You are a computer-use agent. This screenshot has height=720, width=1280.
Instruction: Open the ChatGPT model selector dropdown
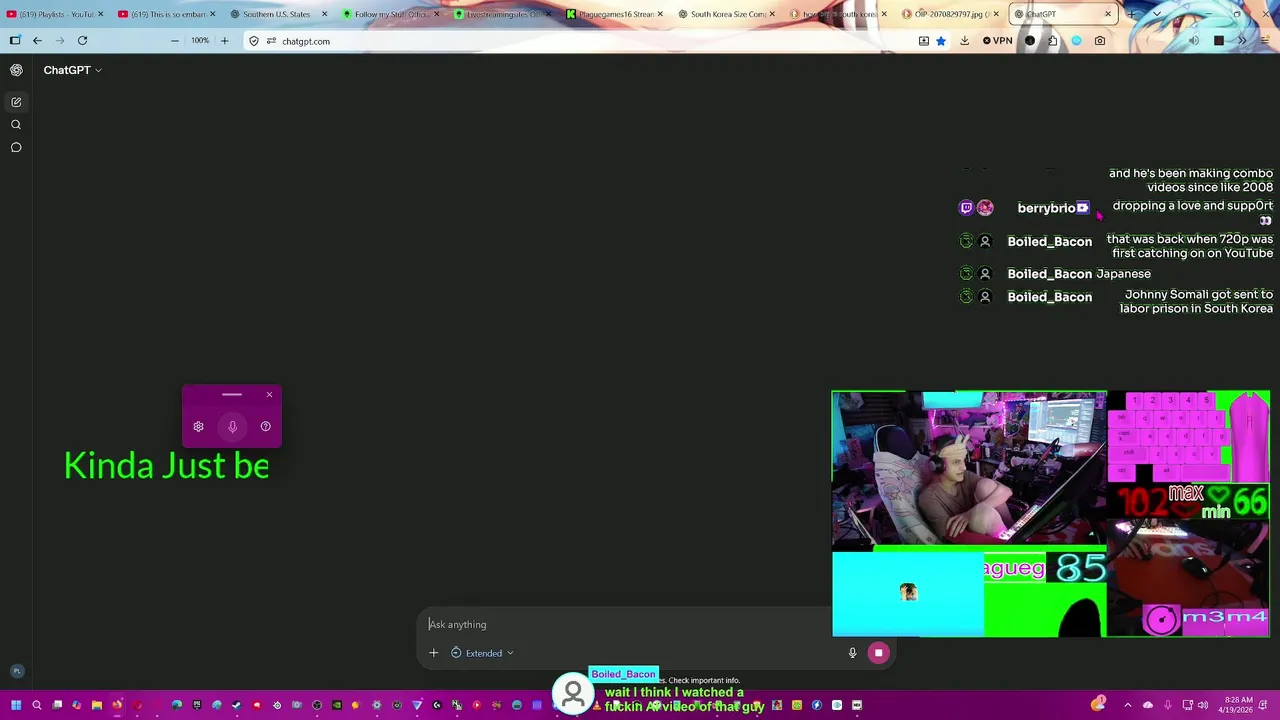coord(72,70)
